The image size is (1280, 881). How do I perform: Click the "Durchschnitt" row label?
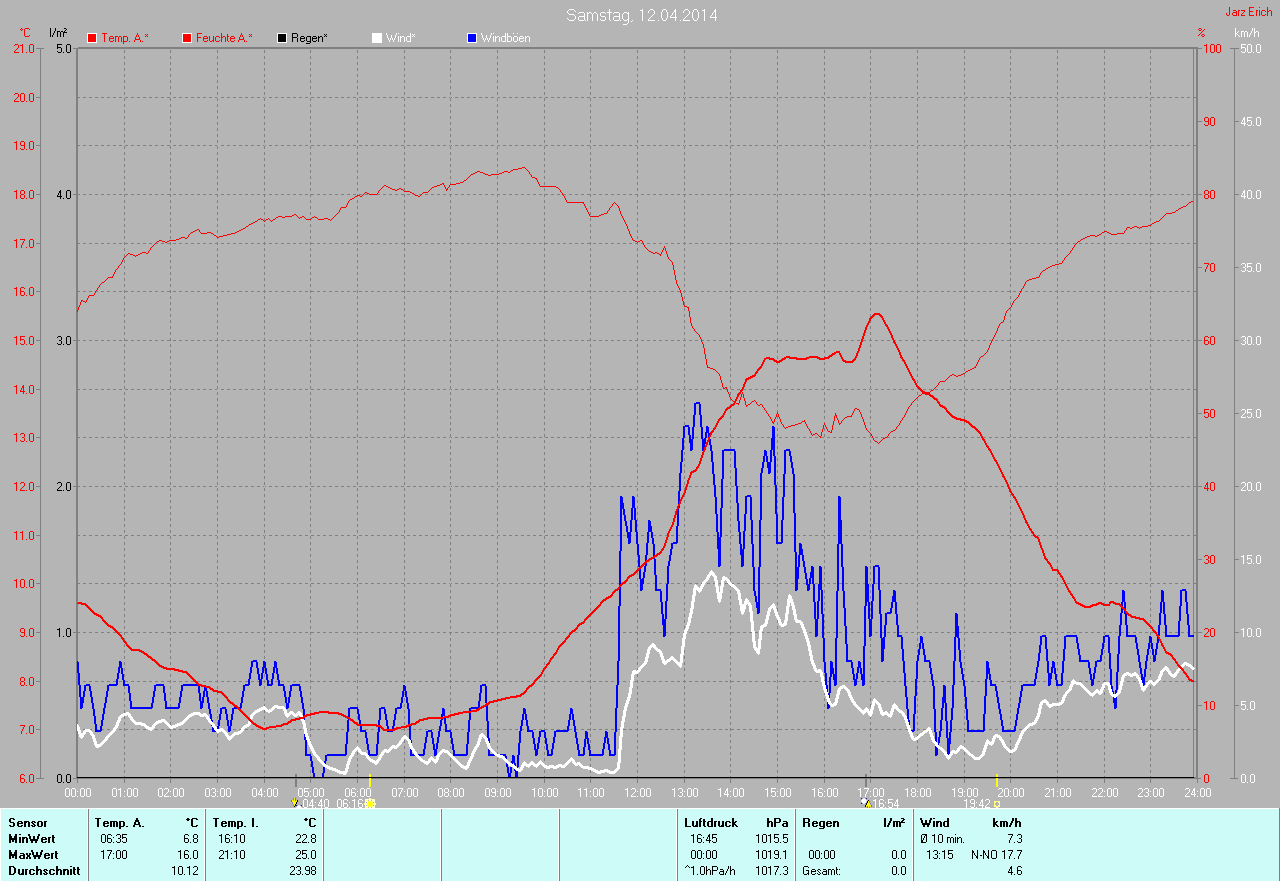pyautogui.click(x=43, y=870)
